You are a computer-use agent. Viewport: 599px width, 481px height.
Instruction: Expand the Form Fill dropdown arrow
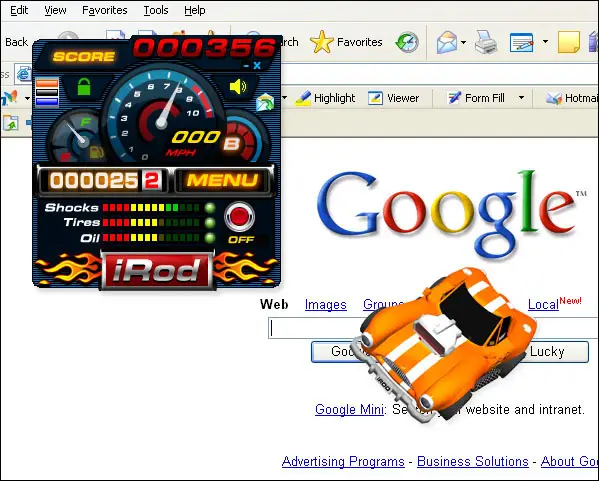(x=521, y=98)
